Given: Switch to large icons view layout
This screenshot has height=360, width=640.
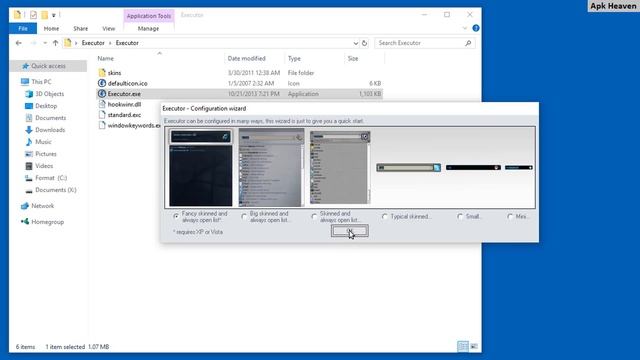Looking at the screenshot, I should pyautogui.click(x=474, y=347).
